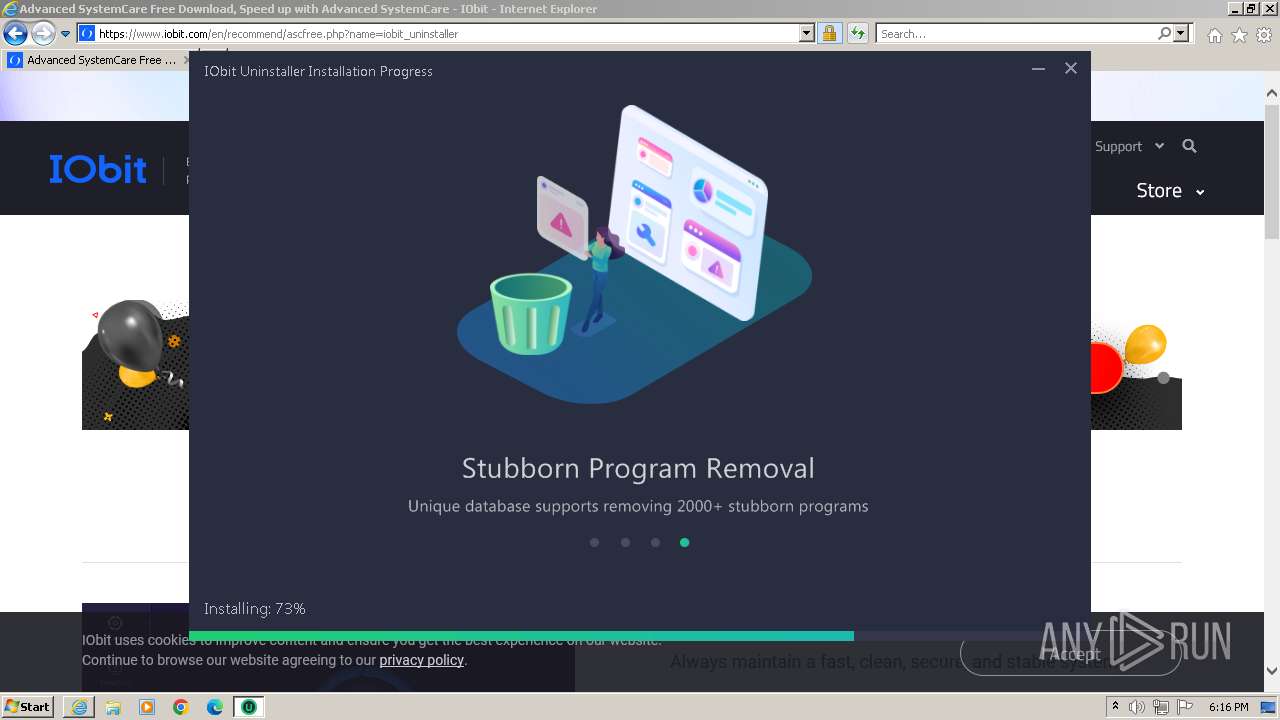Click the Accept cookies button
Image resolution: width=1280 pixels, height=720 pixels.
(1071, 654)
